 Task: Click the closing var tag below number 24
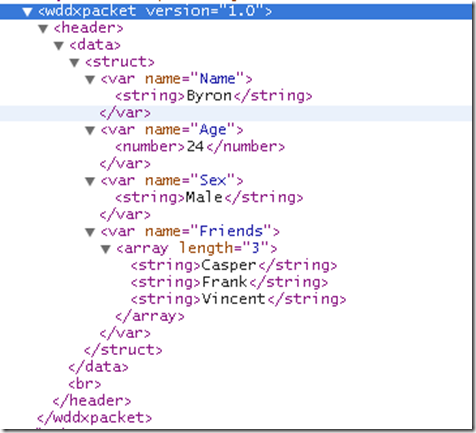click(125, 164)
